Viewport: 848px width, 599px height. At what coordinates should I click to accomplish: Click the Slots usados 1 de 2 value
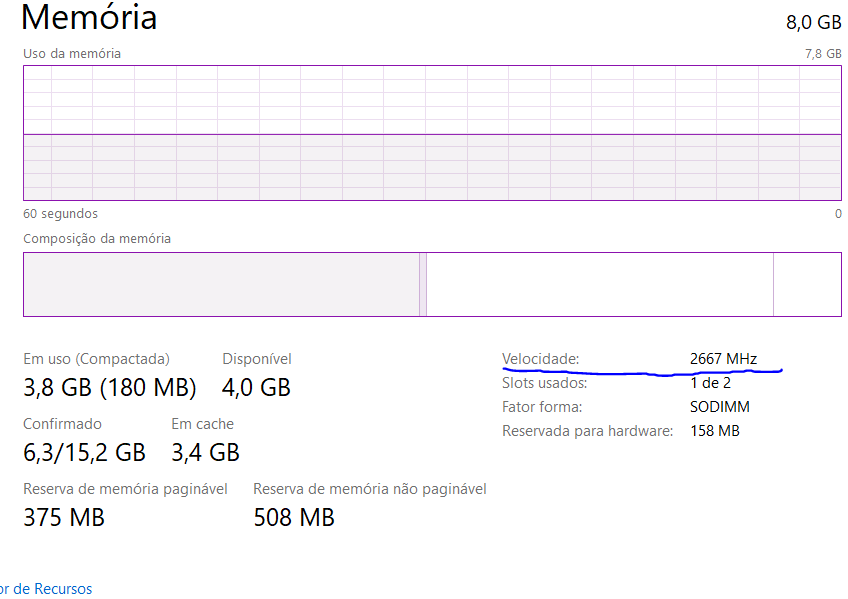pos(710,383)
